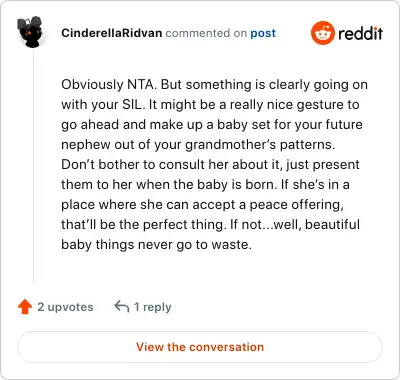Follow the blue "post" link
400x380 pixels.
tap(263, 33)
